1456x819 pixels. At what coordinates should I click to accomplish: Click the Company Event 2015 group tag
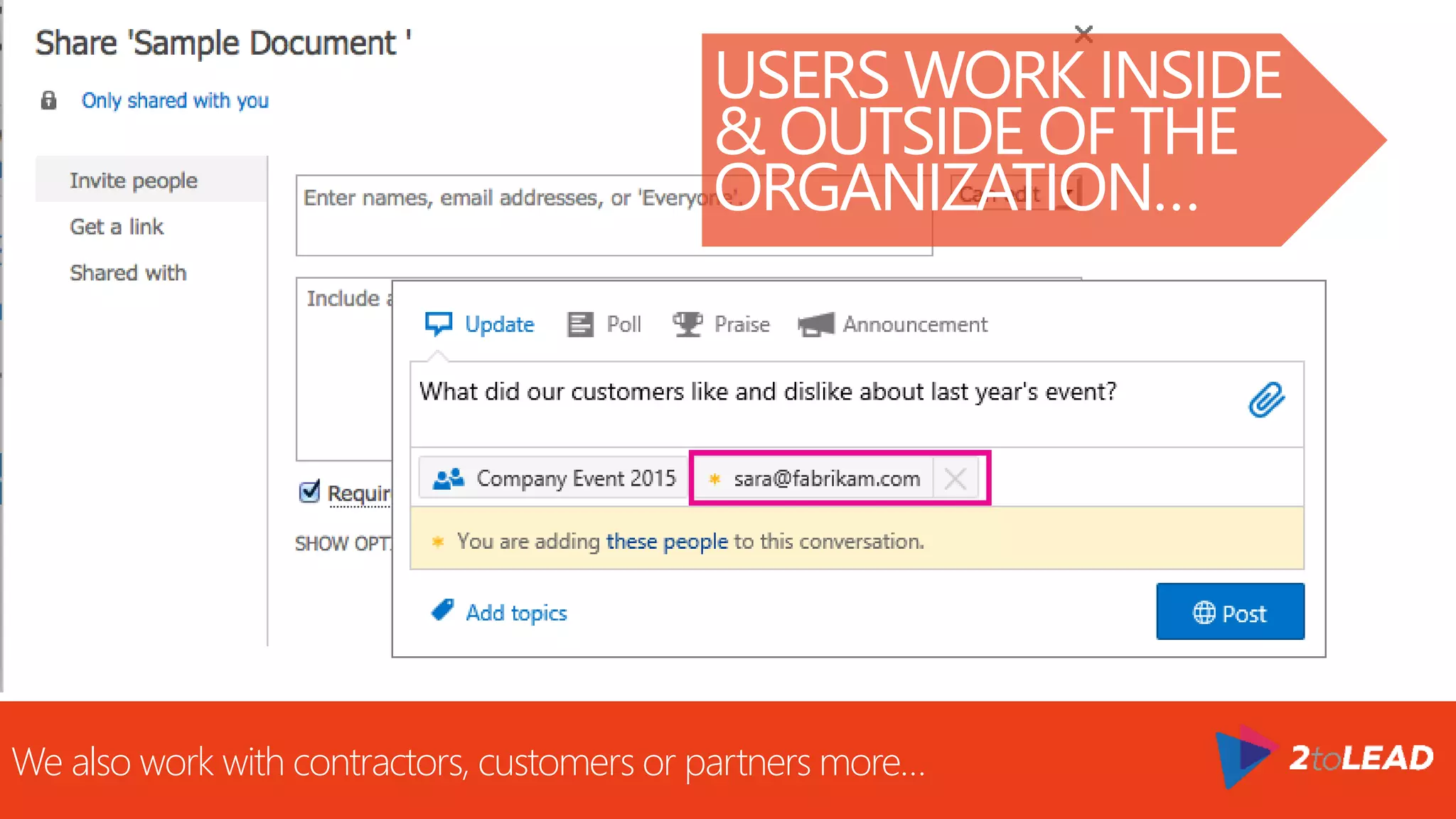553,478
